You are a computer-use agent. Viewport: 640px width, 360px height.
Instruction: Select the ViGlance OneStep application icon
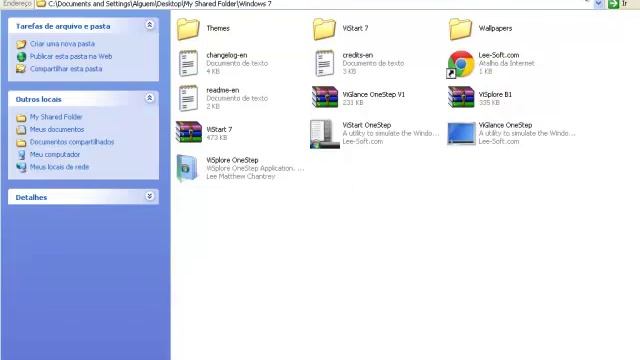[461, 133]
